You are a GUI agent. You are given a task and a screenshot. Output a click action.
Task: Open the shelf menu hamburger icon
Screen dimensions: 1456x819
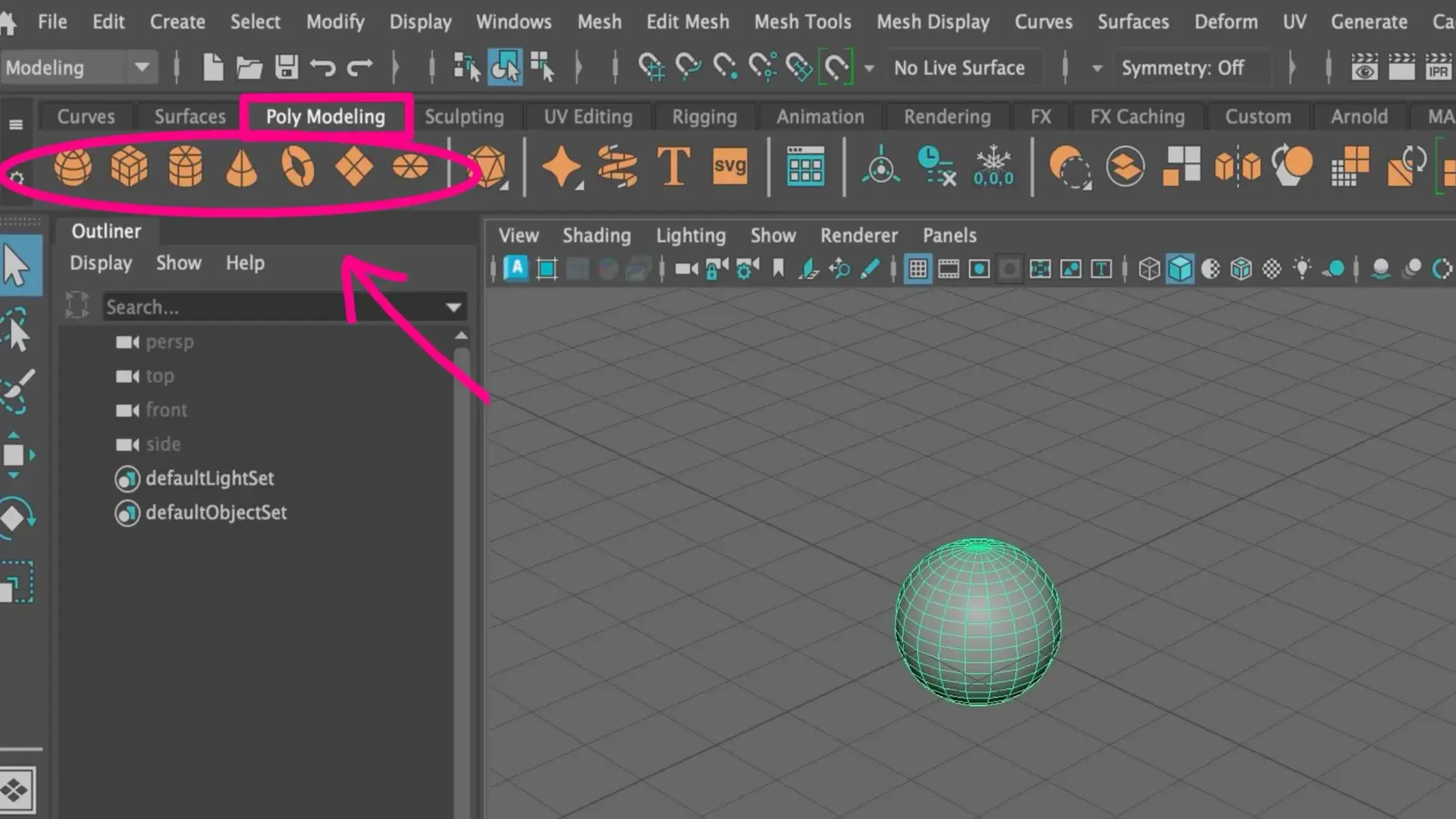point(16,124)
